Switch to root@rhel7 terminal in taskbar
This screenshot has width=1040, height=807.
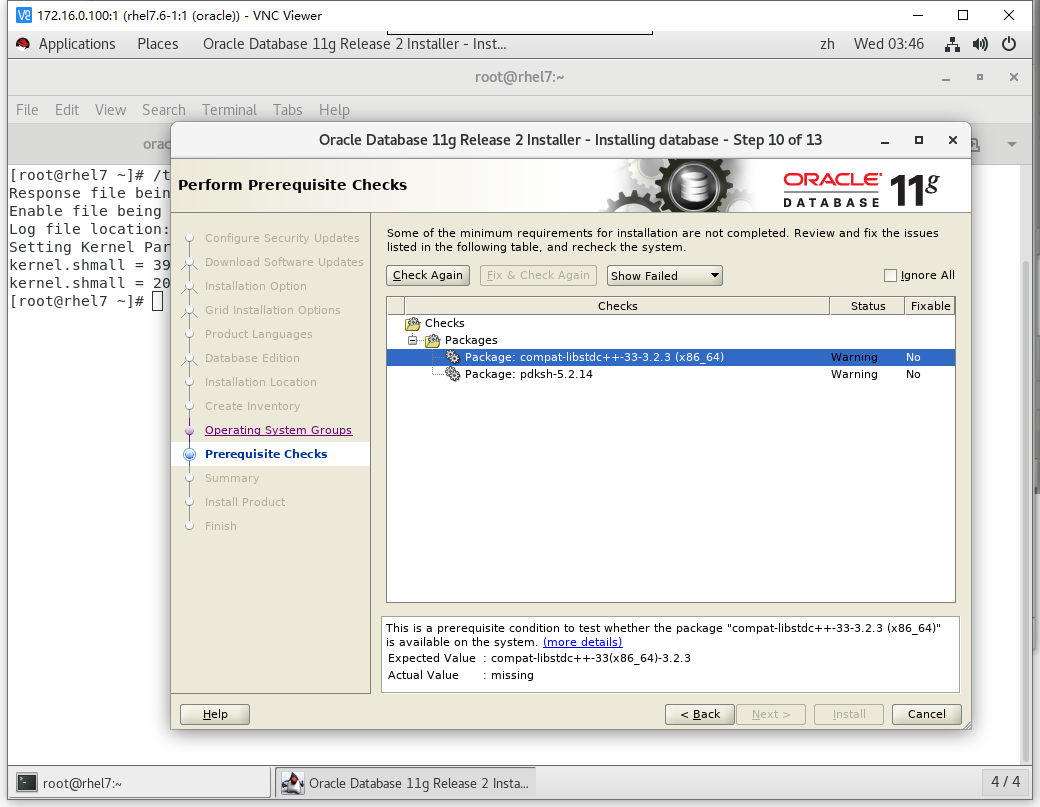[x=141, y=782]
